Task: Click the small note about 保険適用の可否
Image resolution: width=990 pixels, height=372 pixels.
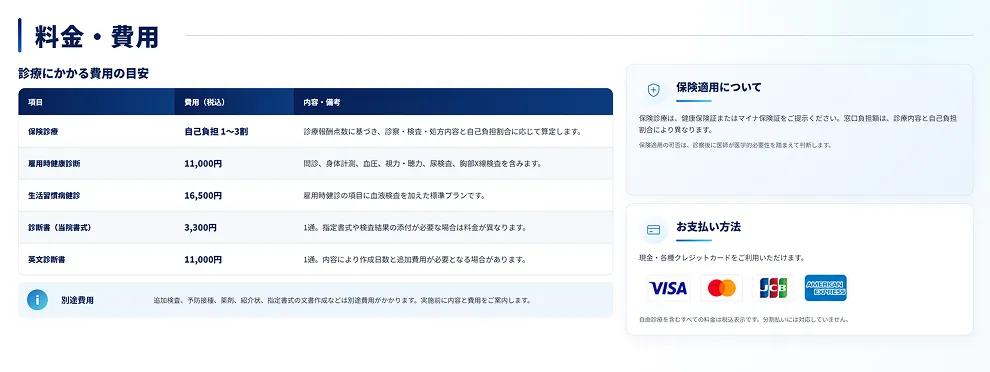Action: [x=735, y=145]
